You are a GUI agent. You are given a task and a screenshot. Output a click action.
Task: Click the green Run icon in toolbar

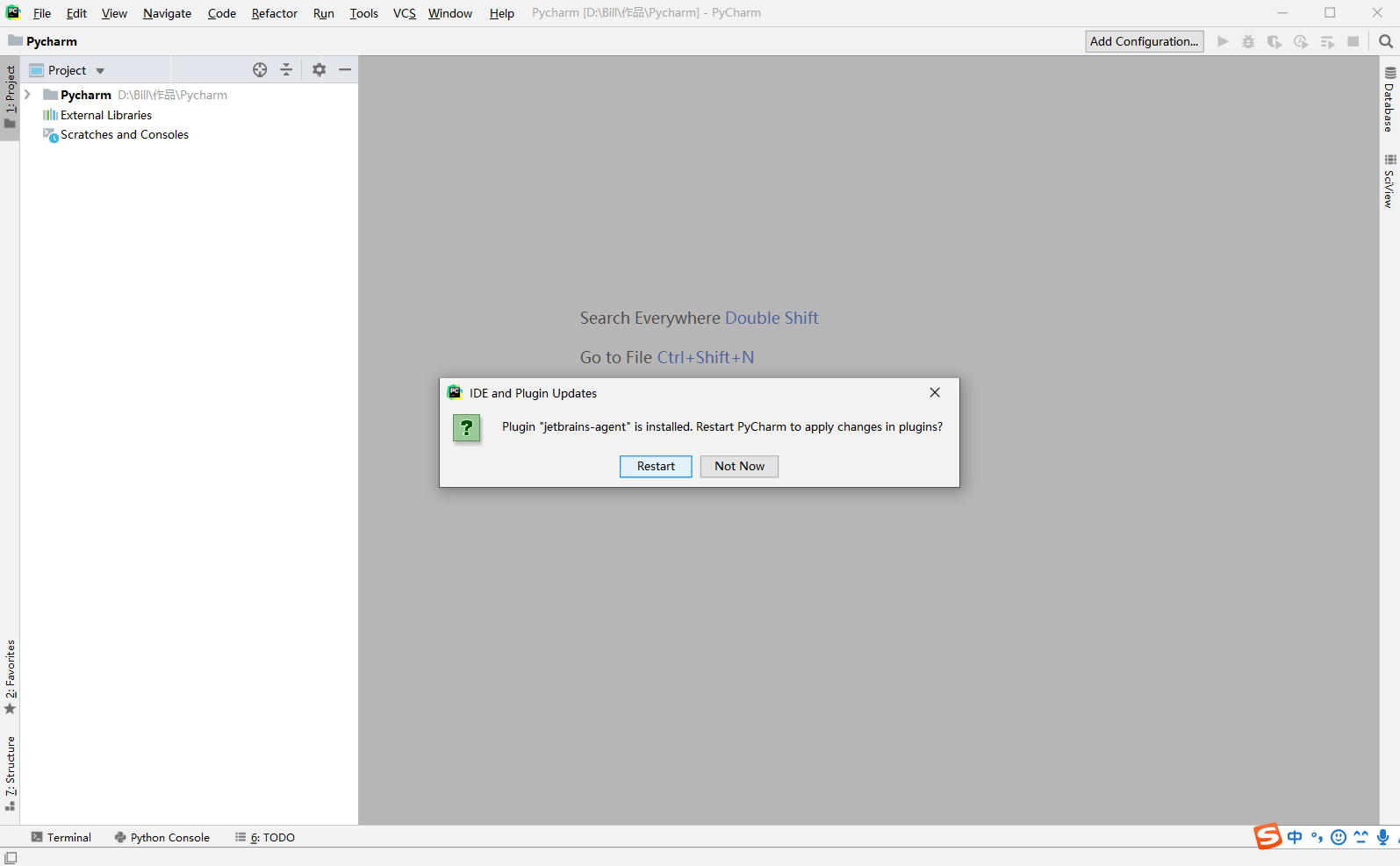[x=1223, y=41]
